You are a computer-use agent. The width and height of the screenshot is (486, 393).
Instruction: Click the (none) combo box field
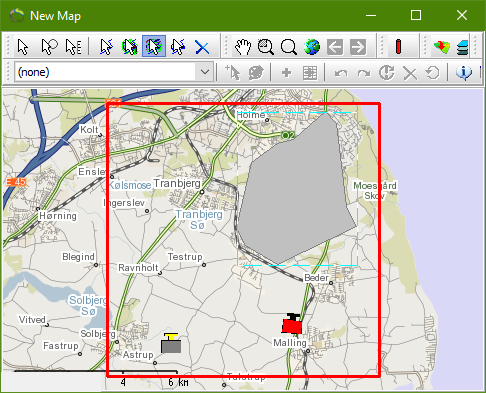click(x=114, y=72)
